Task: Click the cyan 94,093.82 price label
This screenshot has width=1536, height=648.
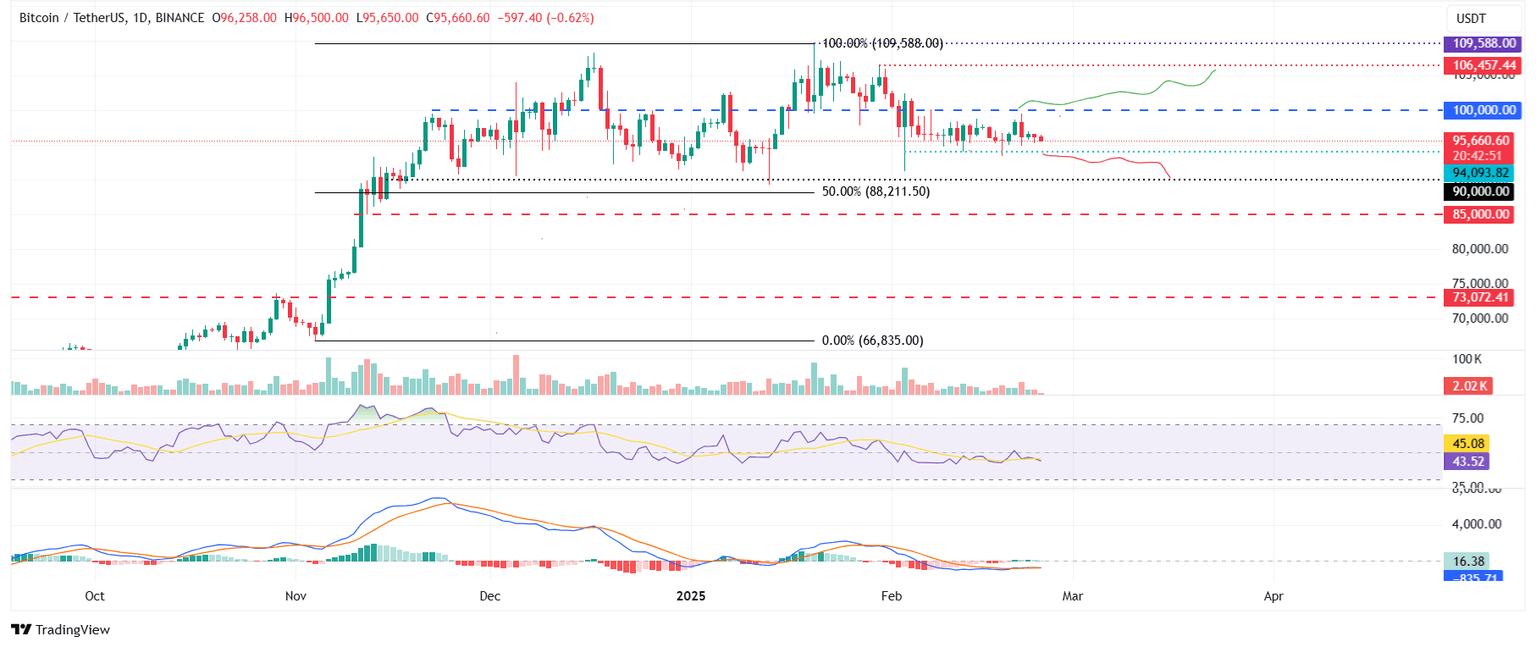Action: tap(1483, 172)
